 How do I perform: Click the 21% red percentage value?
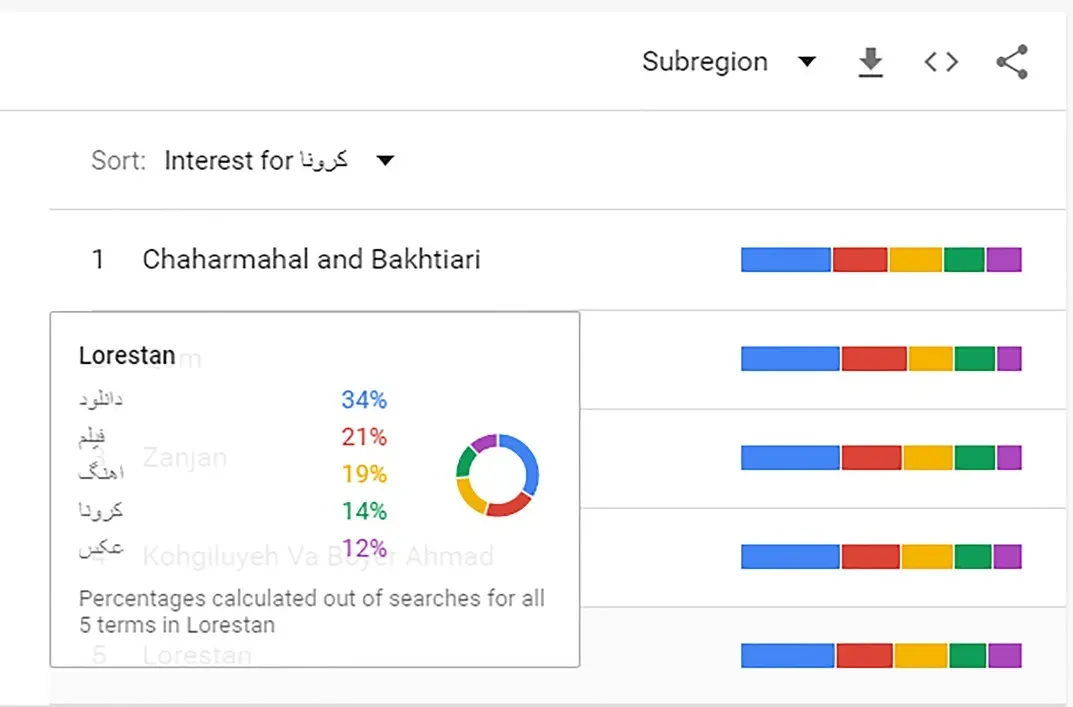tap(364, 437)
